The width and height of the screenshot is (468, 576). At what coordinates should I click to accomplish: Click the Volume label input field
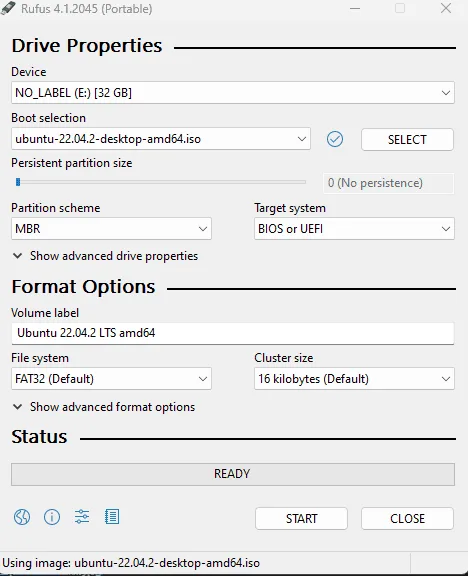233,333
